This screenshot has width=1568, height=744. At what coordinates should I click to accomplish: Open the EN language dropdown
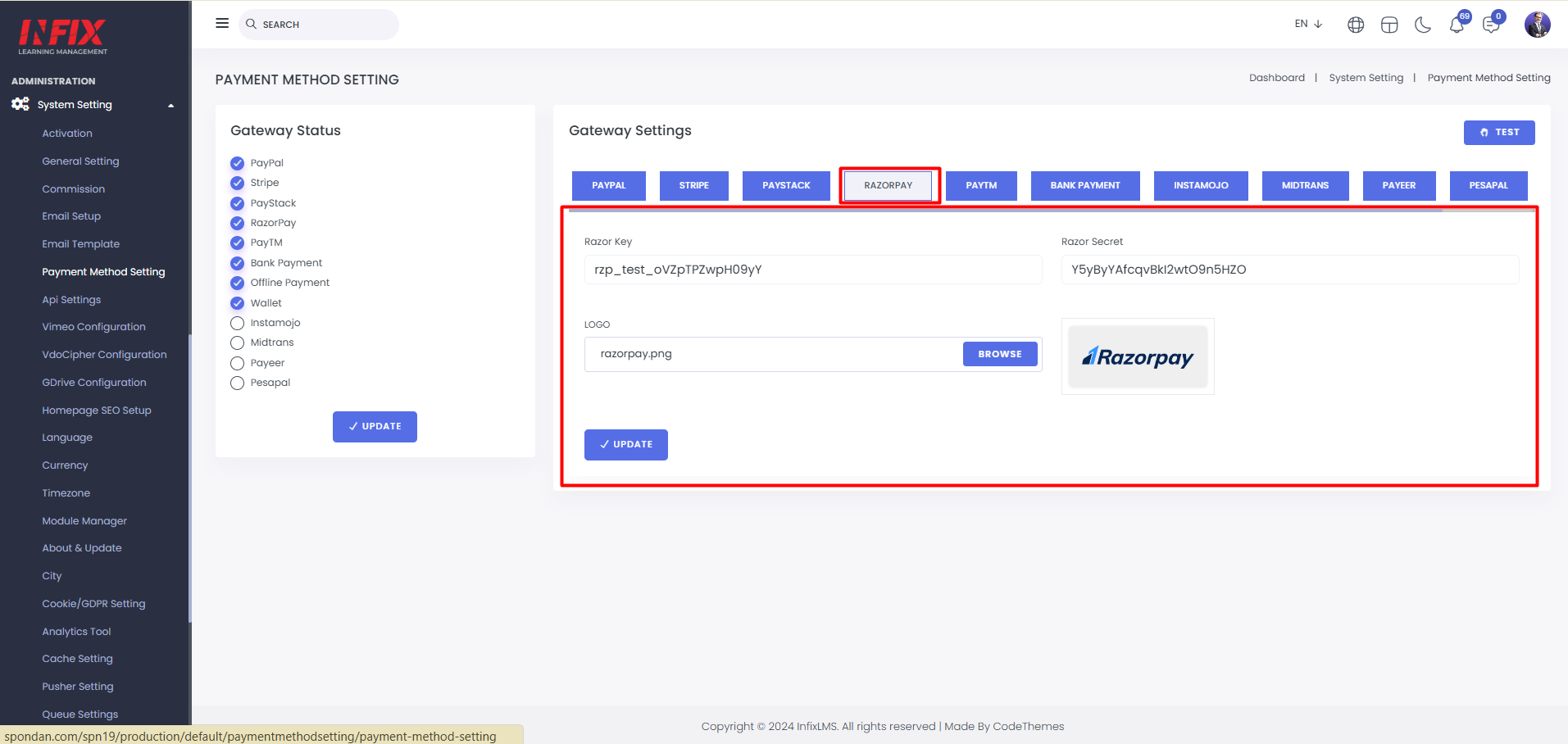tap(1308, 24)
